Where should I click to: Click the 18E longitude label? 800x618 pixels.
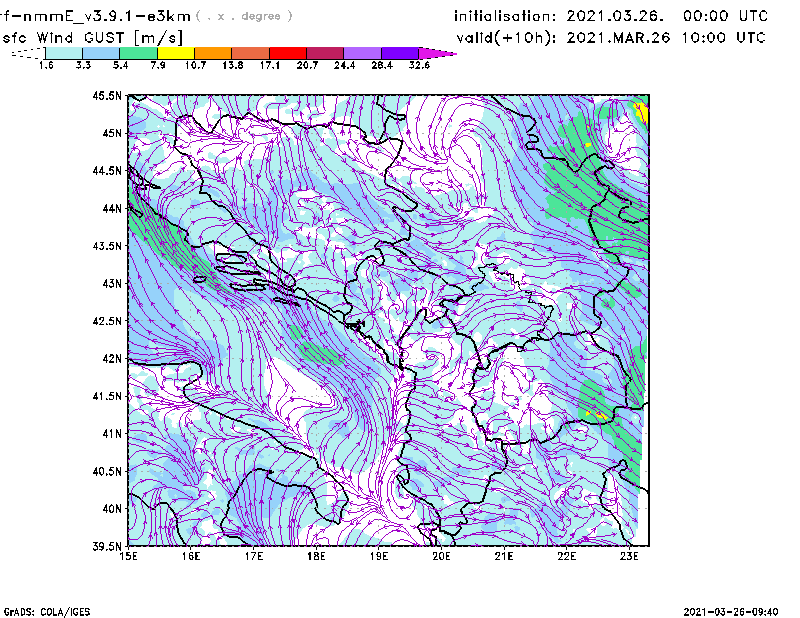pos(316,556)
